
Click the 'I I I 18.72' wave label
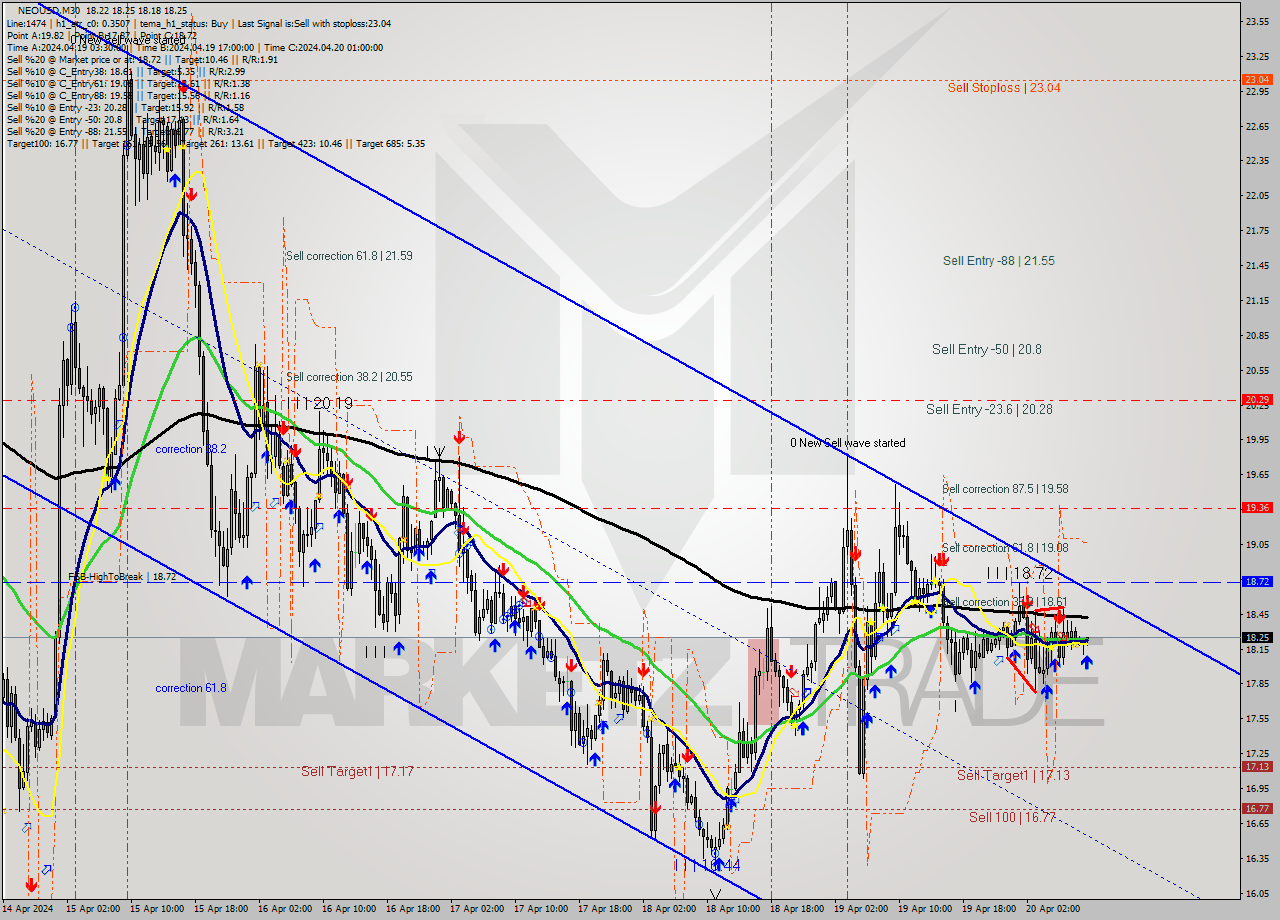tap(1019, 574)
